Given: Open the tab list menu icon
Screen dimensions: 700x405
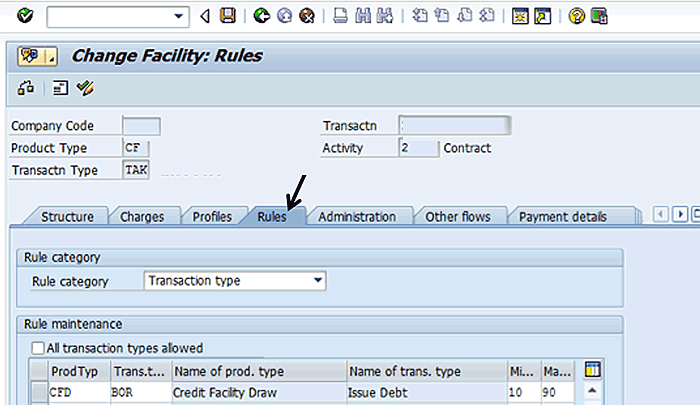Looking at the screenshot, I should point(695,214).
